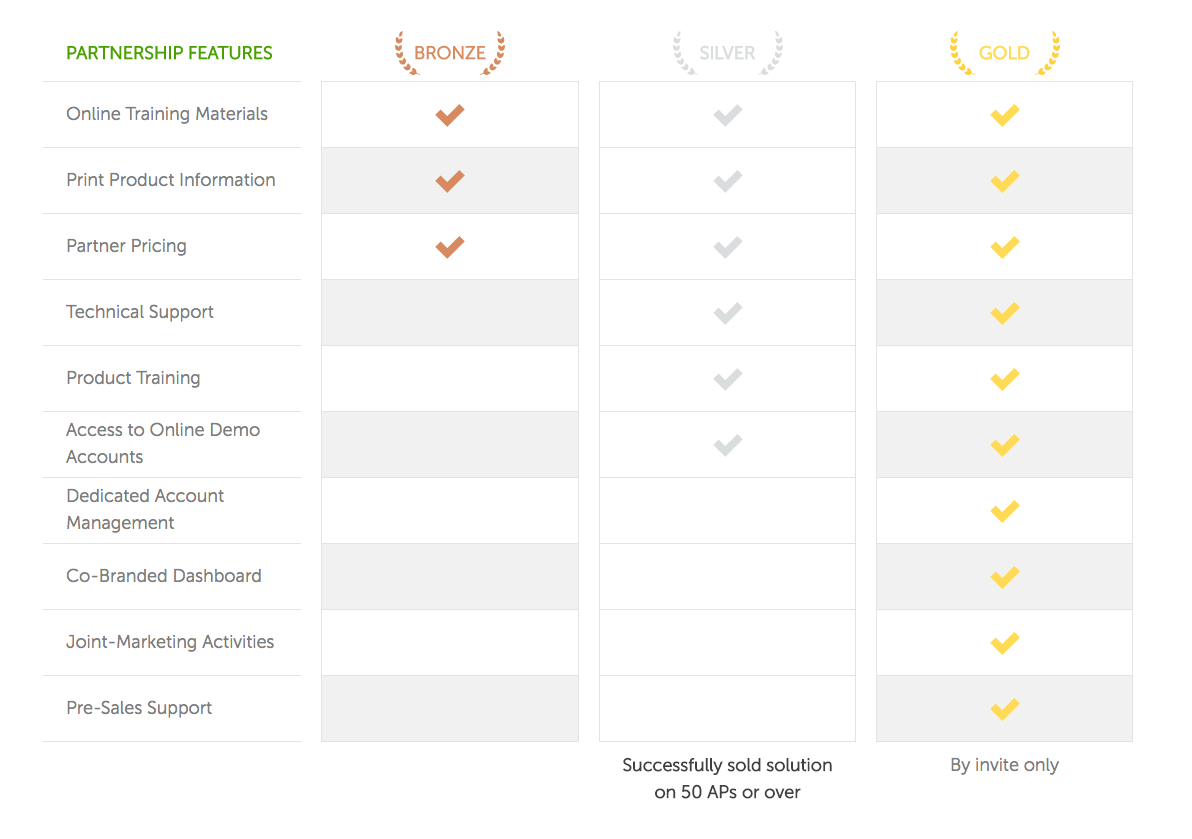
Task: Click the Online Training Materials label
Action: 167,114
